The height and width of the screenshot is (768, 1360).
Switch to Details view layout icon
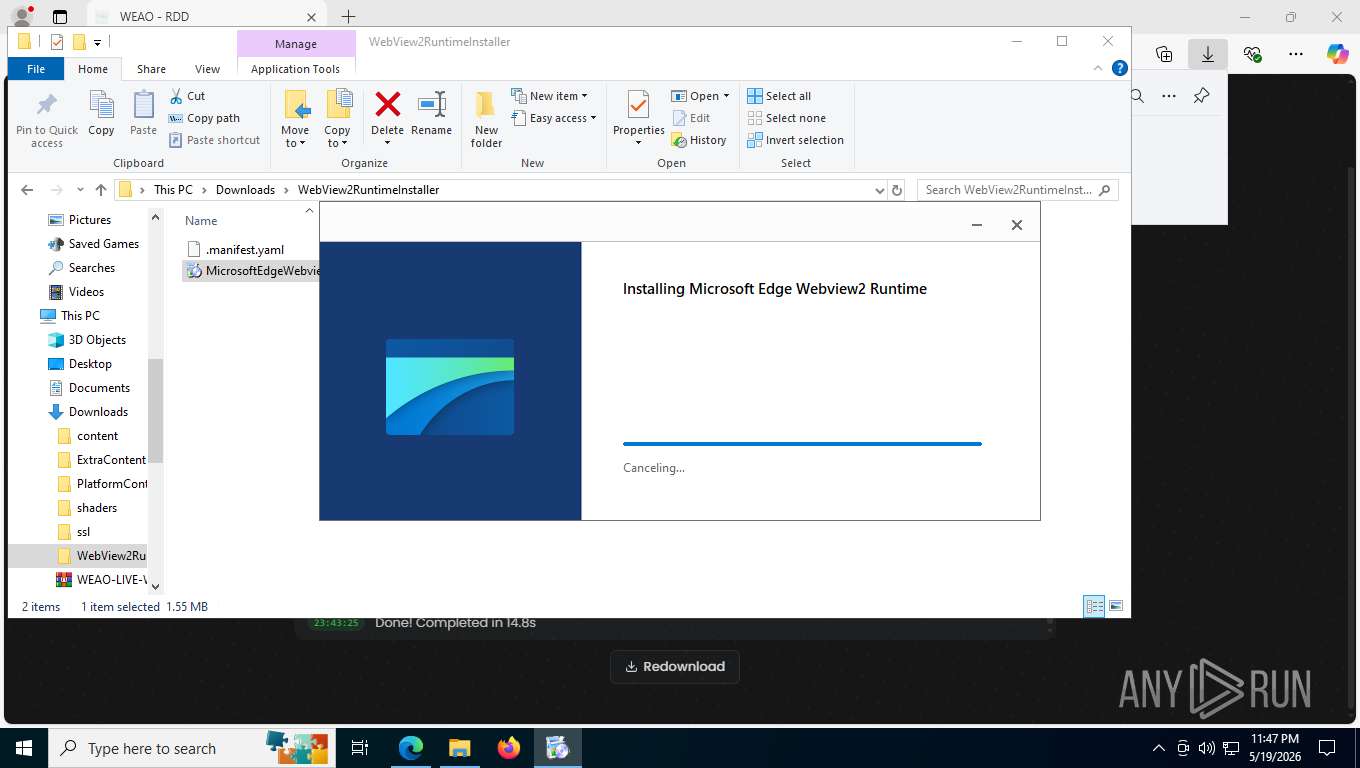point(1095,606)
